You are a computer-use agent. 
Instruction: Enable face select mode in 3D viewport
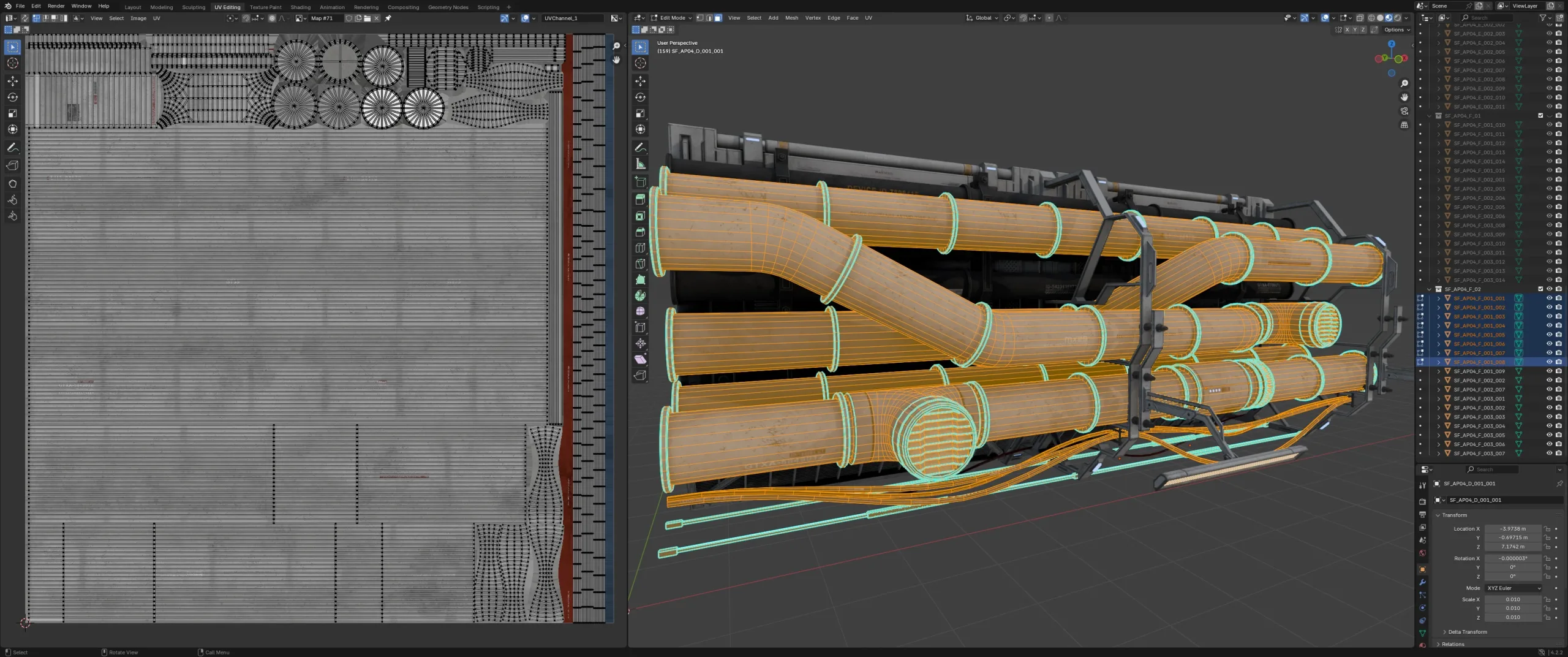click(x=718, y=18)
